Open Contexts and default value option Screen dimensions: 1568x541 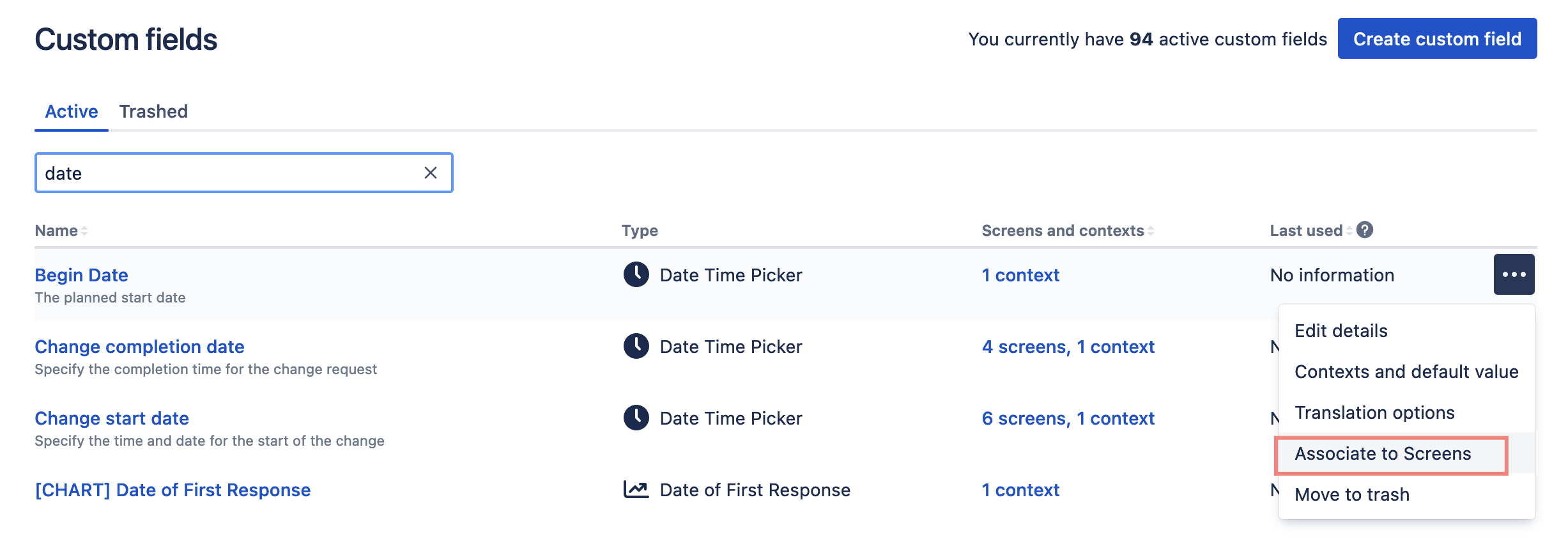click(x=1406, y=372)
